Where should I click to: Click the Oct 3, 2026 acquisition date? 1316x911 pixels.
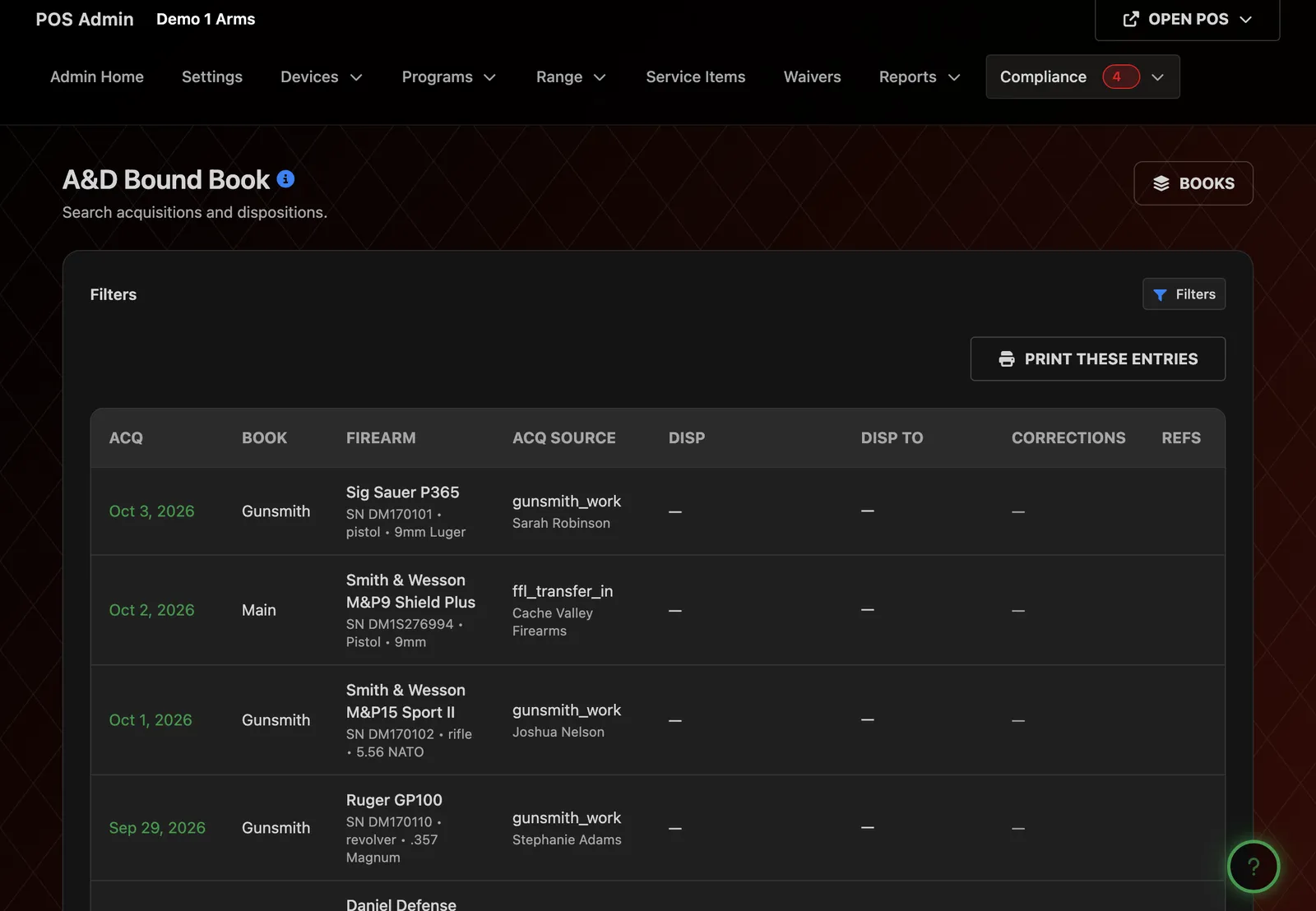coord(152,511)
